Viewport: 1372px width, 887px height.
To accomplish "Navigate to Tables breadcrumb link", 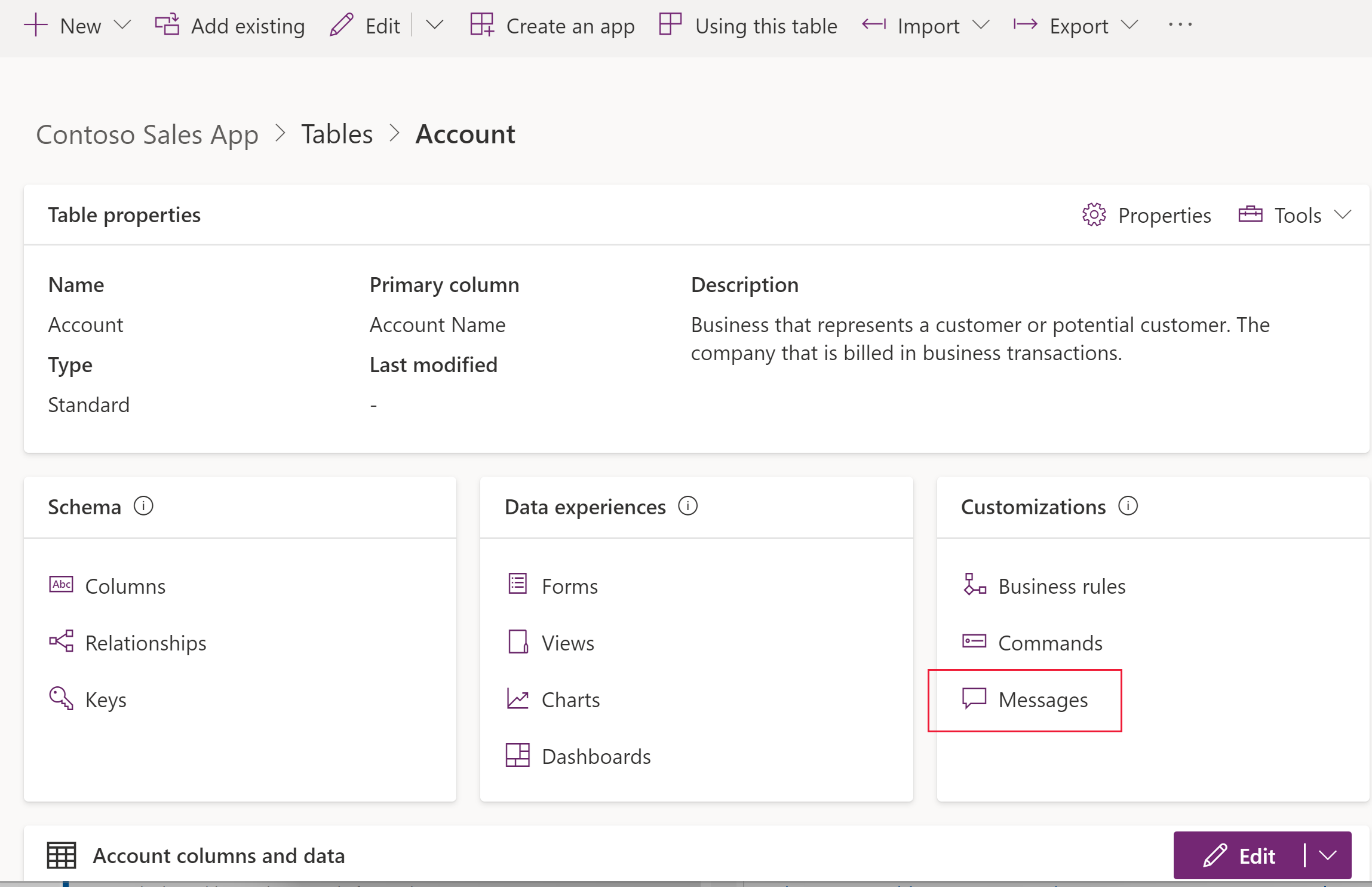I will (x=337, y=133).
